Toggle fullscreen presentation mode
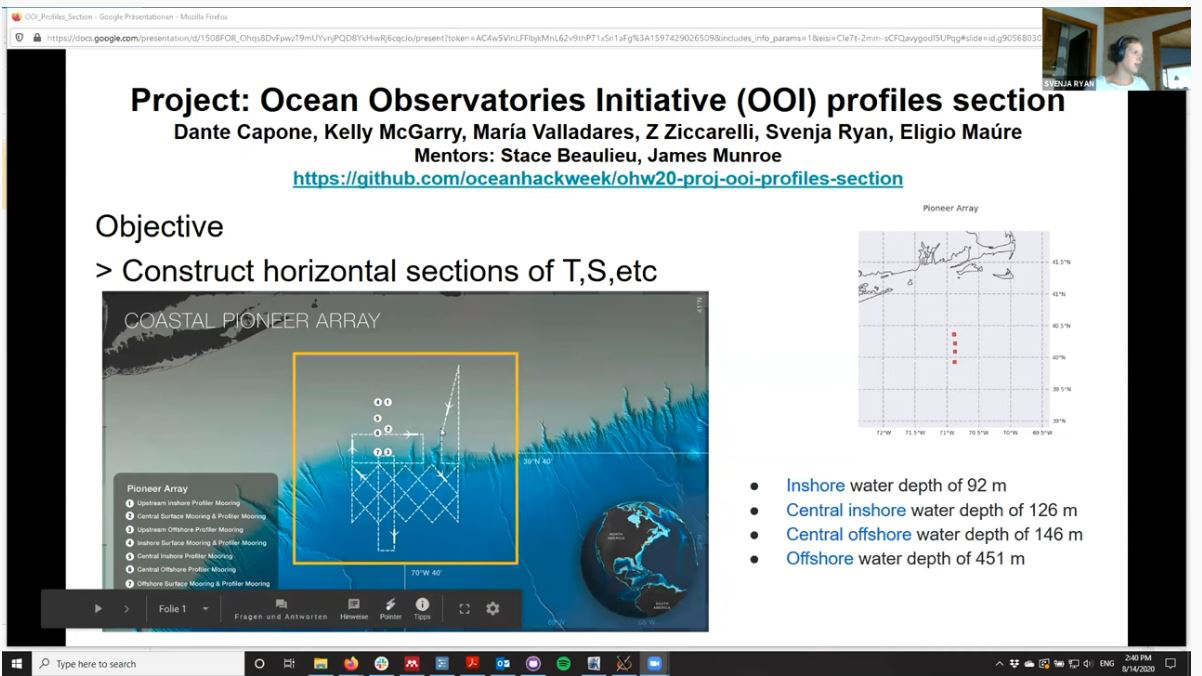This screenshot has height=676, width=1202. (x=464, y=608)
